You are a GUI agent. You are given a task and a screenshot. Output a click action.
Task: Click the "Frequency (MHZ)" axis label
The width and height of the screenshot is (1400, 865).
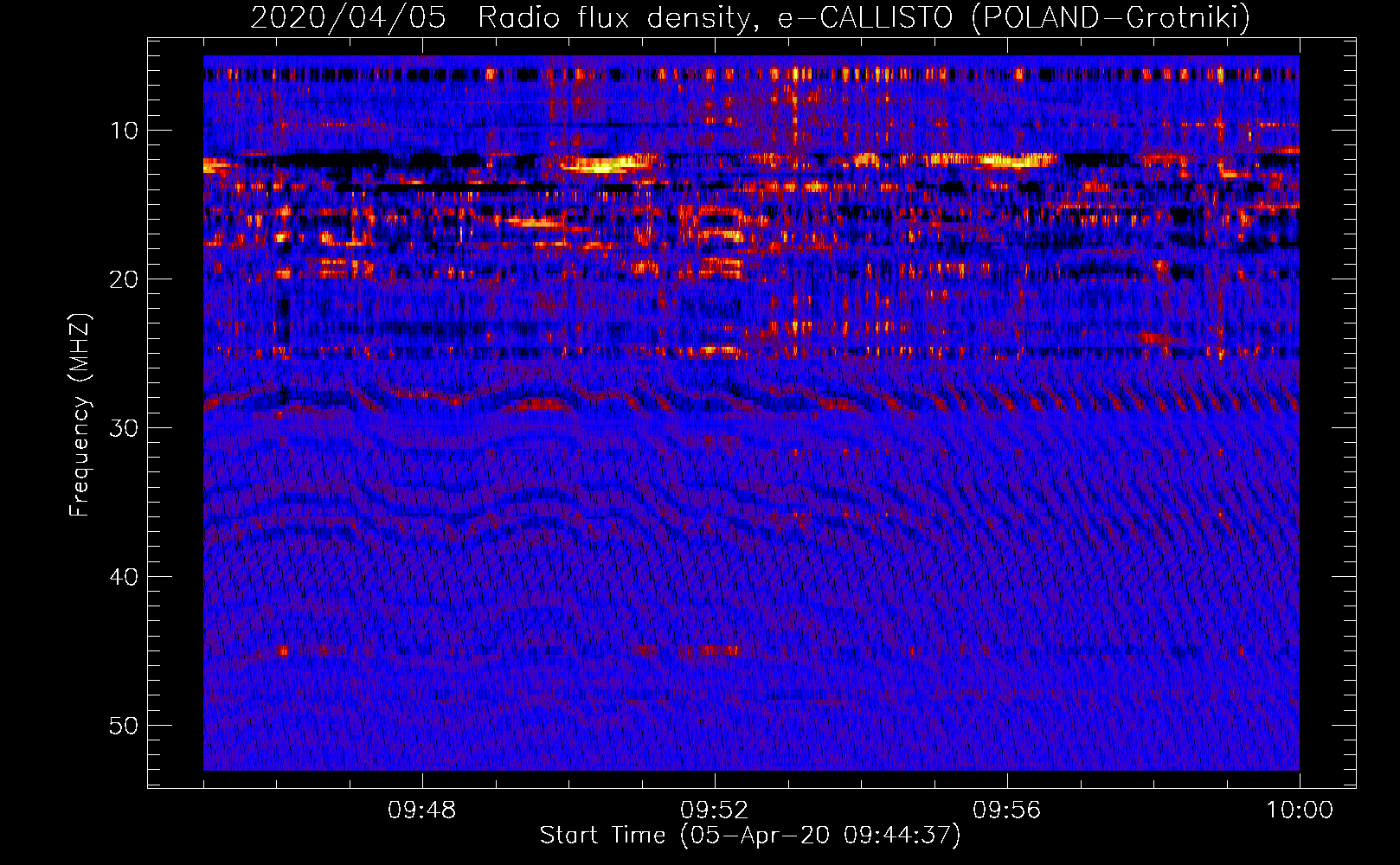[x=79, y=415]
